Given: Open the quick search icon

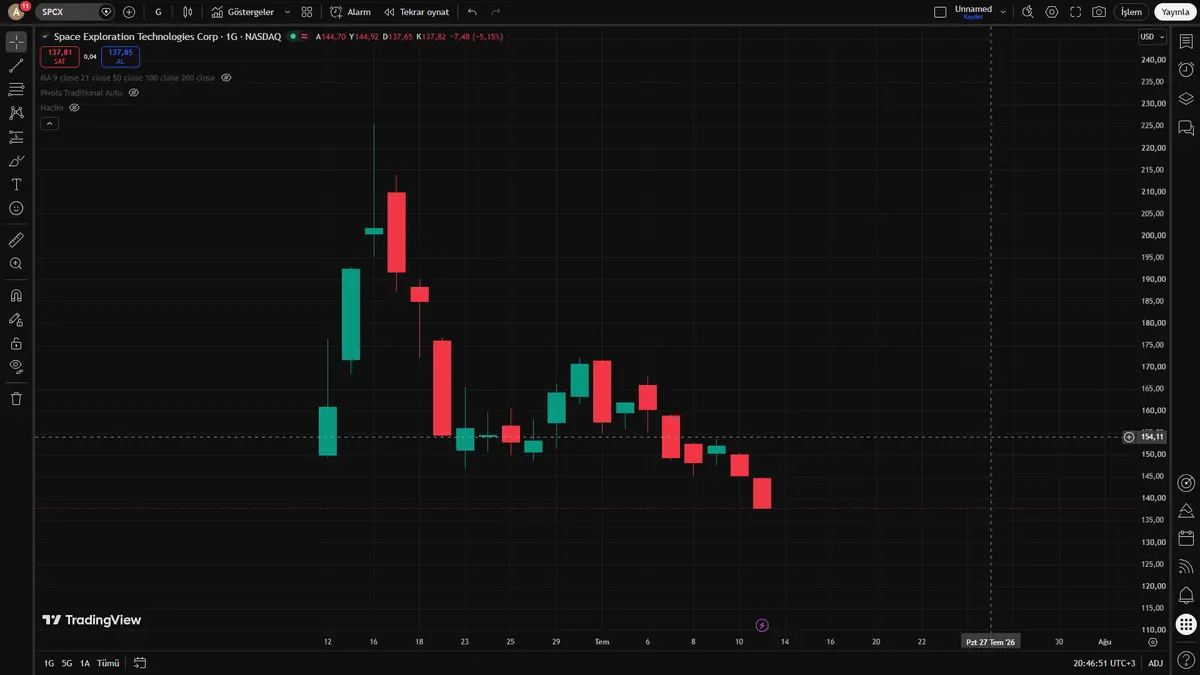Looking at the screenshot, I should point(1028,12).
